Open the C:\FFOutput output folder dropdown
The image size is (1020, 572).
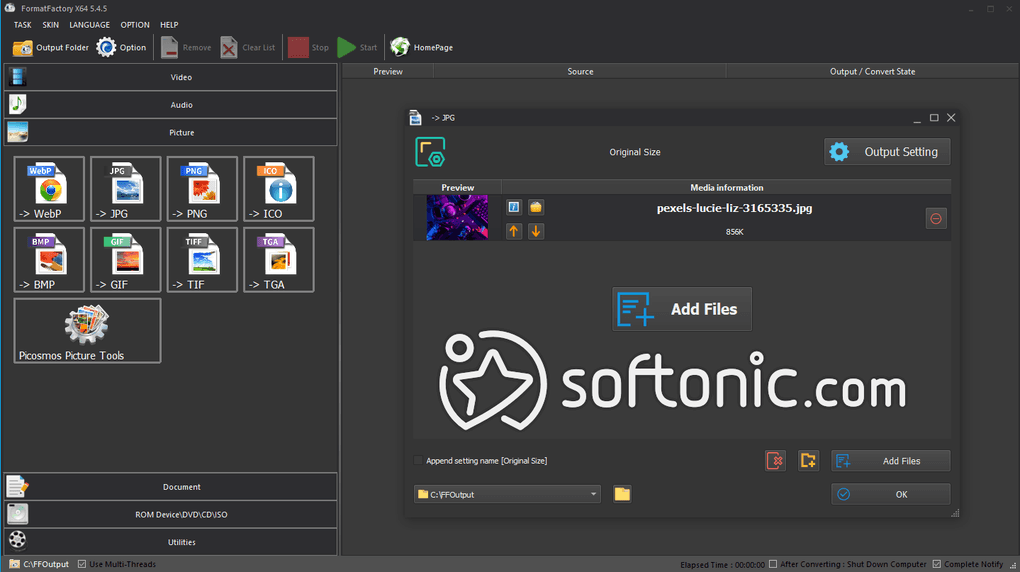point(507,495)
